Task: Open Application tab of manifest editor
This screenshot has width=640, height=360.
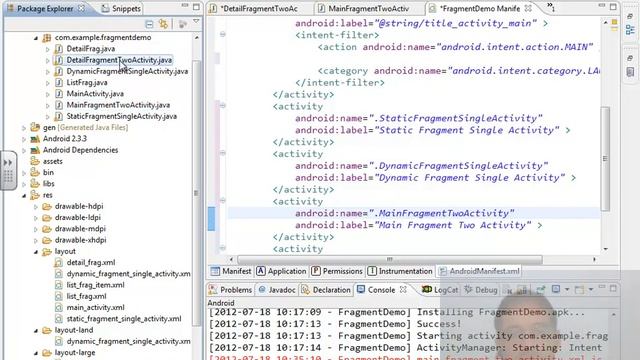Action: pos(281,271)
